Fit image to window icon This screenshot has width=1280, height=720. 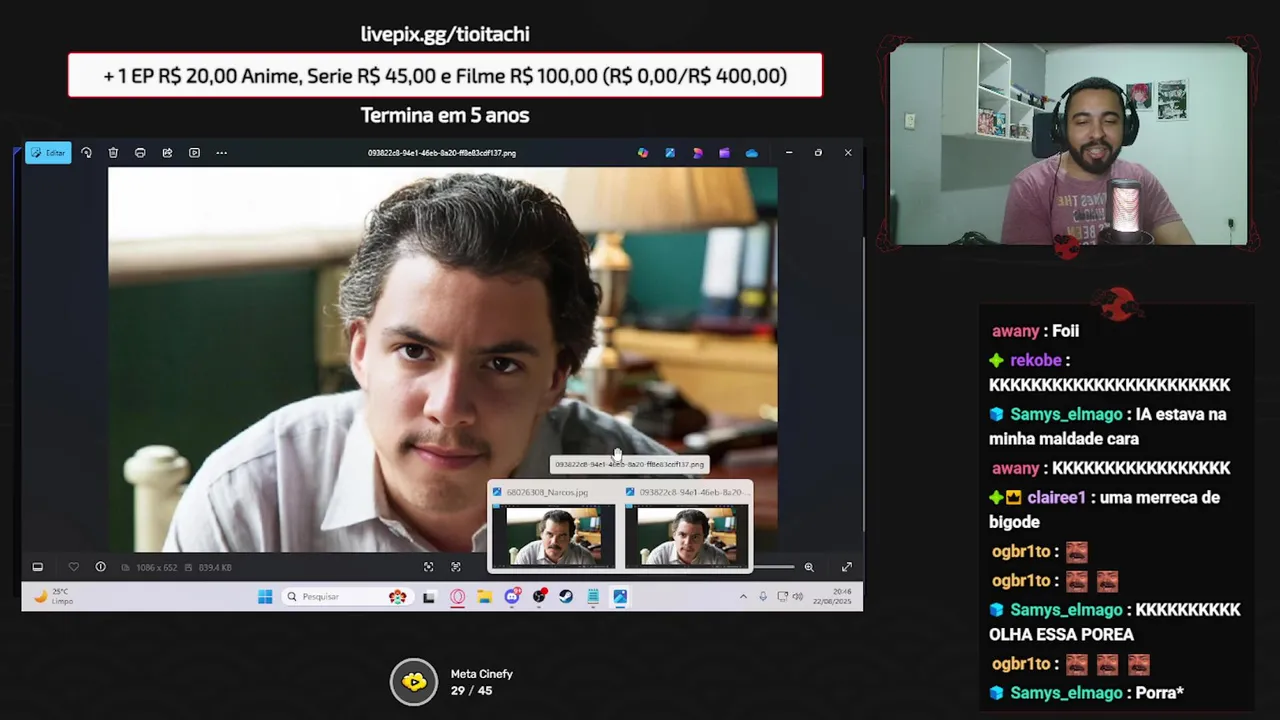point(428,567)
